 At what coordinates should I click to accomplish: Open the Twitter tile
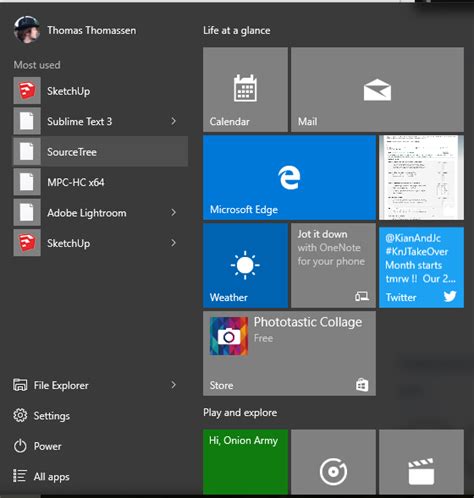point(421,267)
